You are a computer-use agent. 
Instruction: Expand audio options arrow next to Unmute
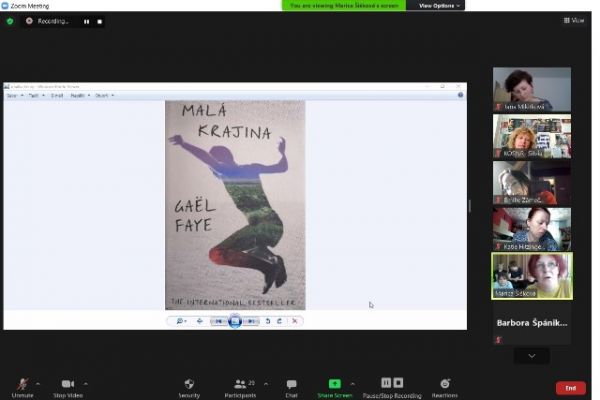(39, 383)
